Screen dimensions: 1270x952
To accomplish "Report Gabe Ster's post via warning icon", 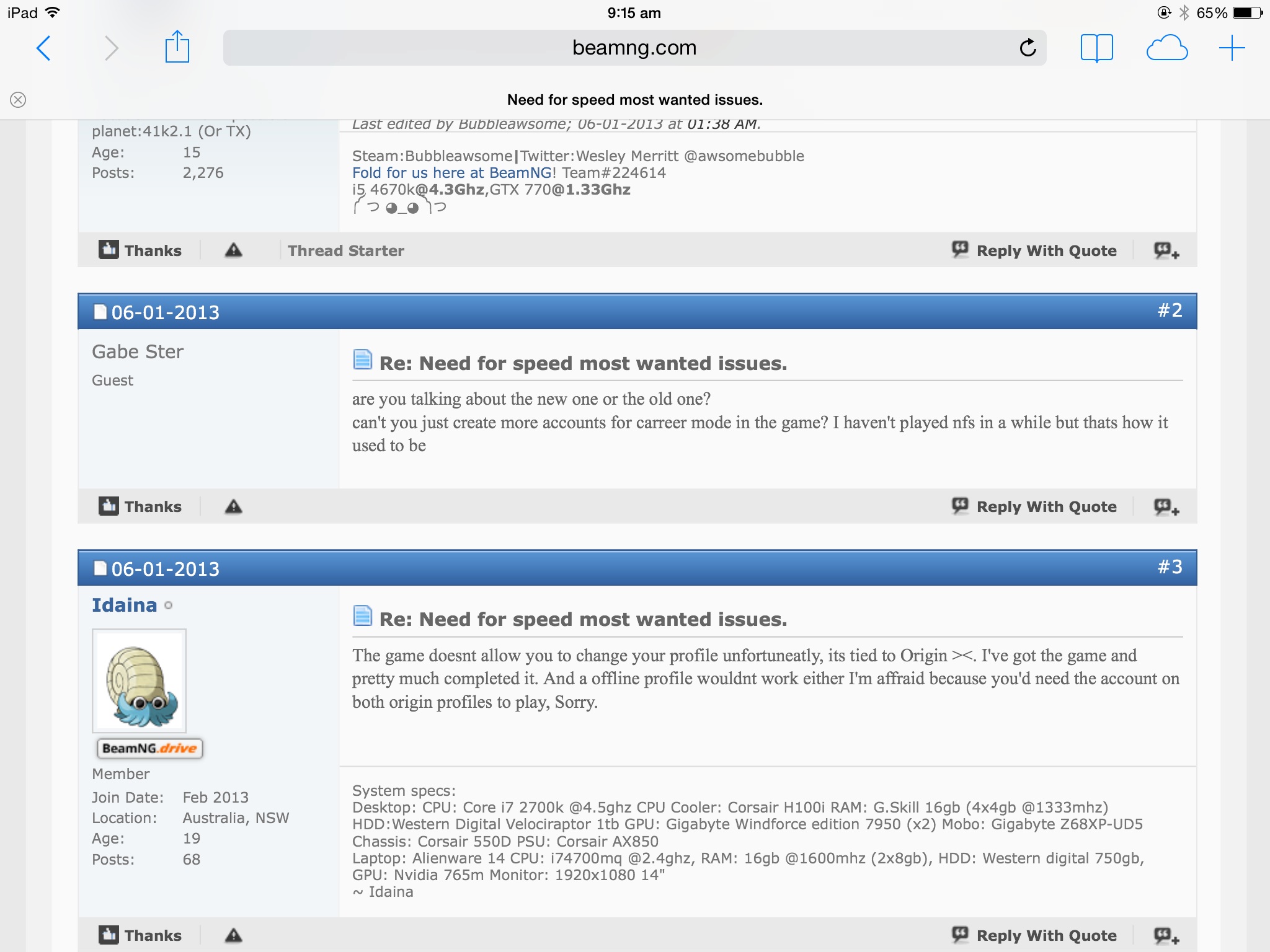I will [x=233, y=506].
